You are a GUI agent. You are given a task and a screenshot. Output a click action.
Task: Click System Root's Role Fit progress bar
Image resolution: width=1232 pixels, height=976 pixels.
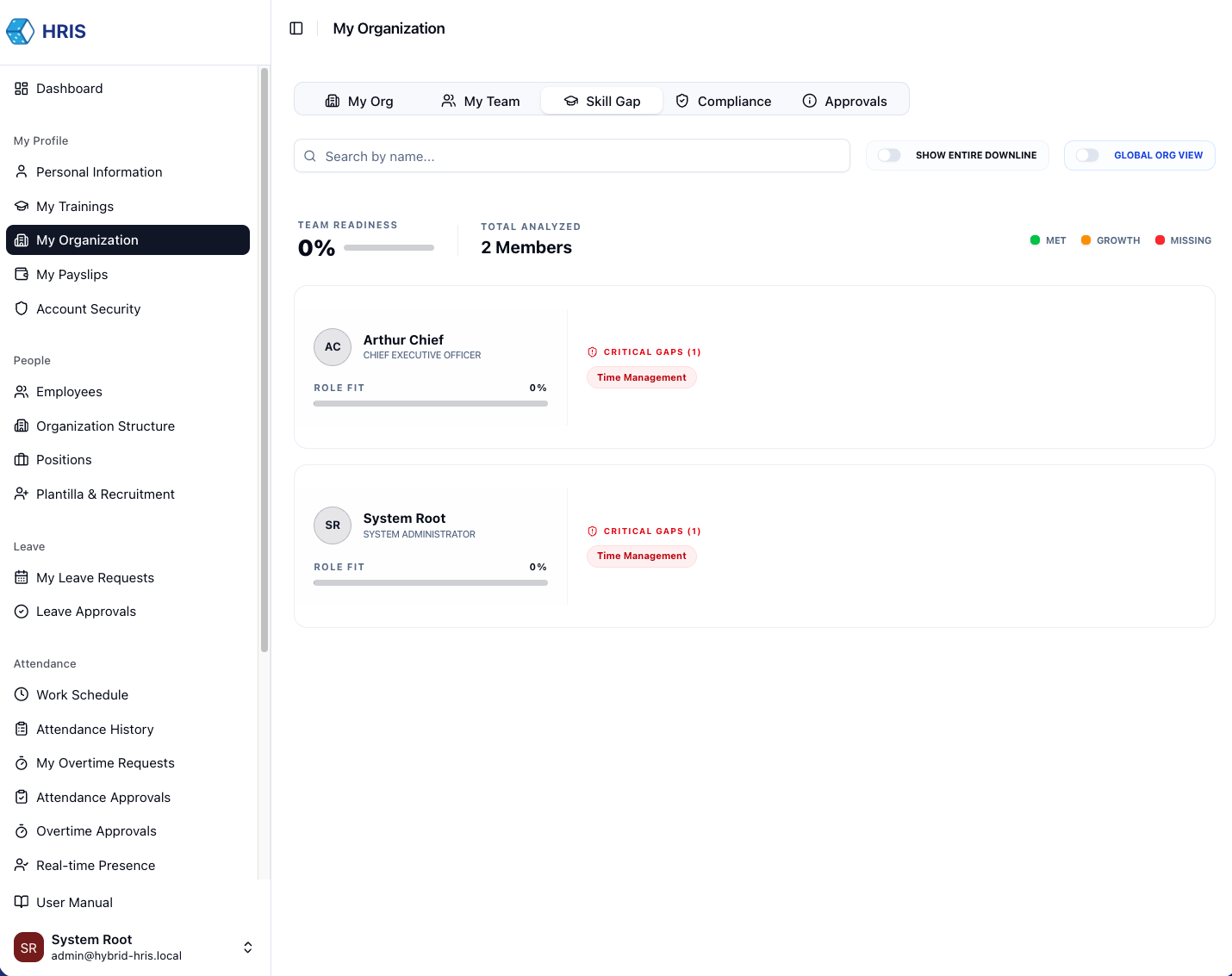(x=431, y=582)
